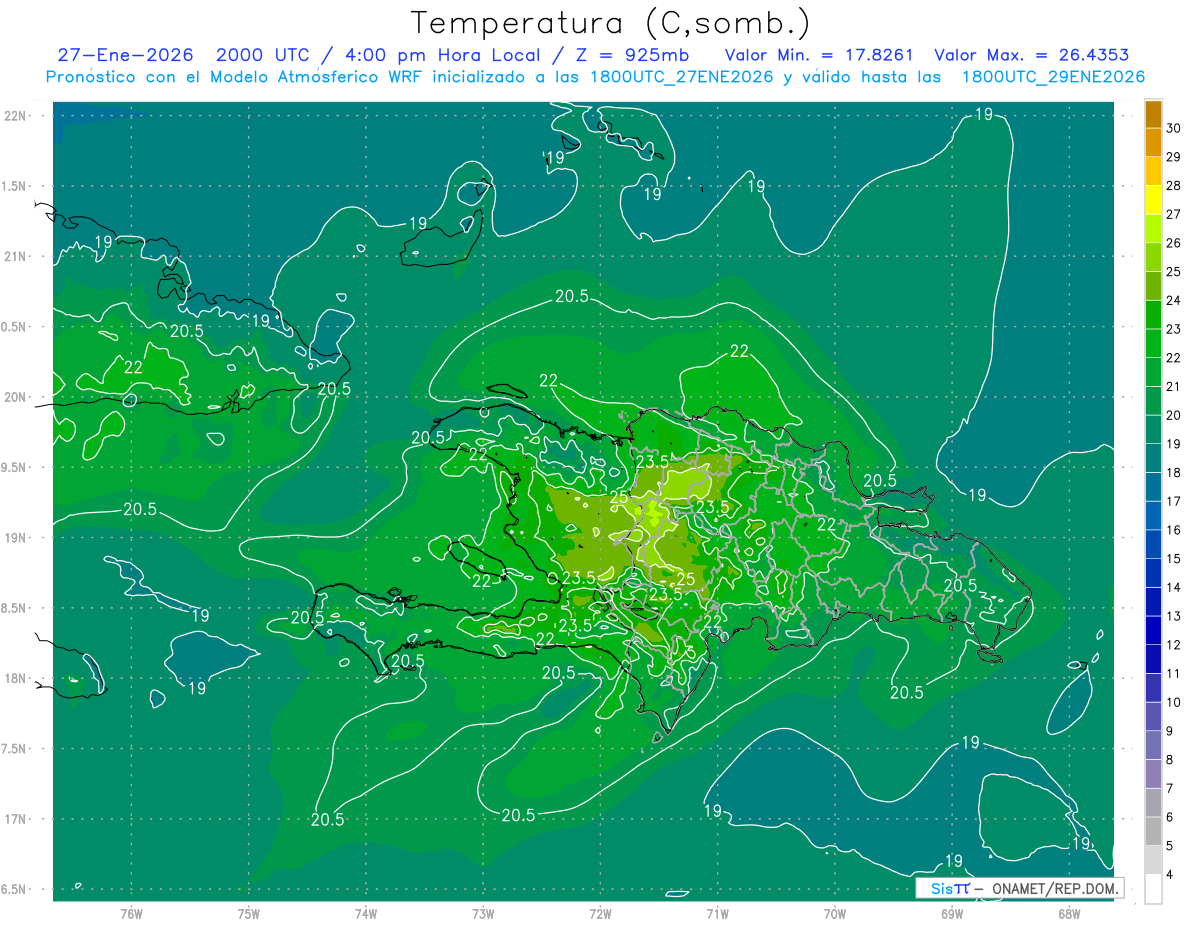The image size is (1200, 927).
Task: Click the "19N" latitude axis label
Action: point(16,538)
